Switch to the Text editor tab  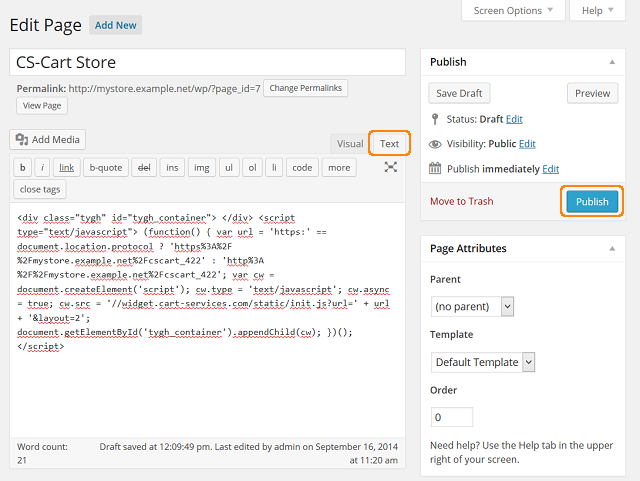pyautogui.click(x=389, y=144)
